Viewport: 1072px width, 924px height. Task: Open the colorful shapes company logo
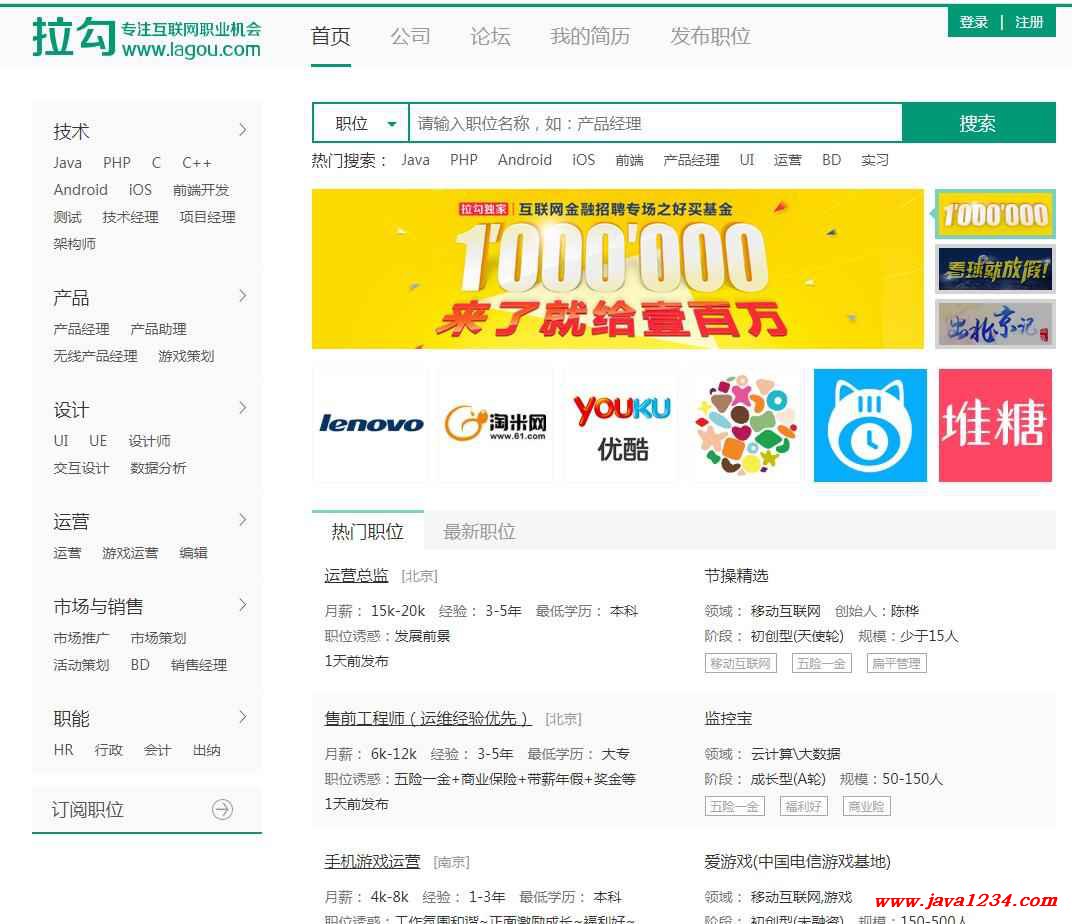pyautogui.click(x=746, y=424)
